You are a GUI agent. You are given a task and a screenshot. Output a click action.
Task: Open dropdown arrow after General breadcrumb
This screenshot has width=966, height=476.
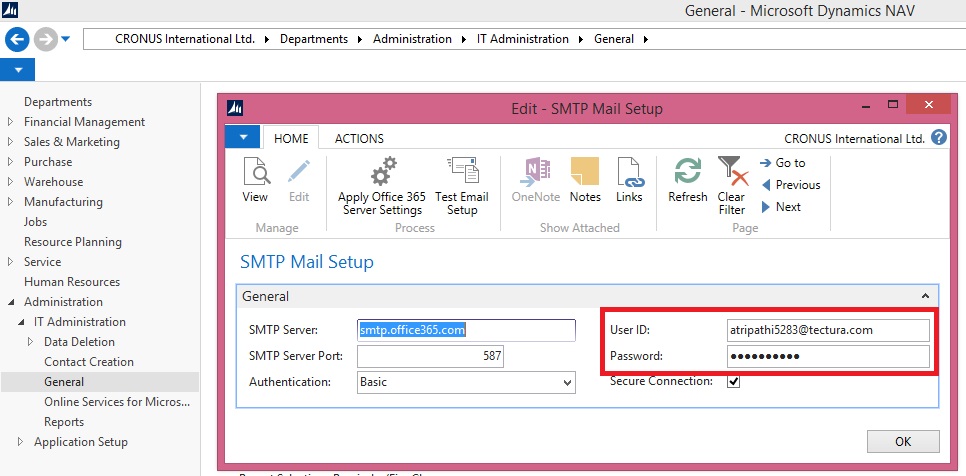646,39
